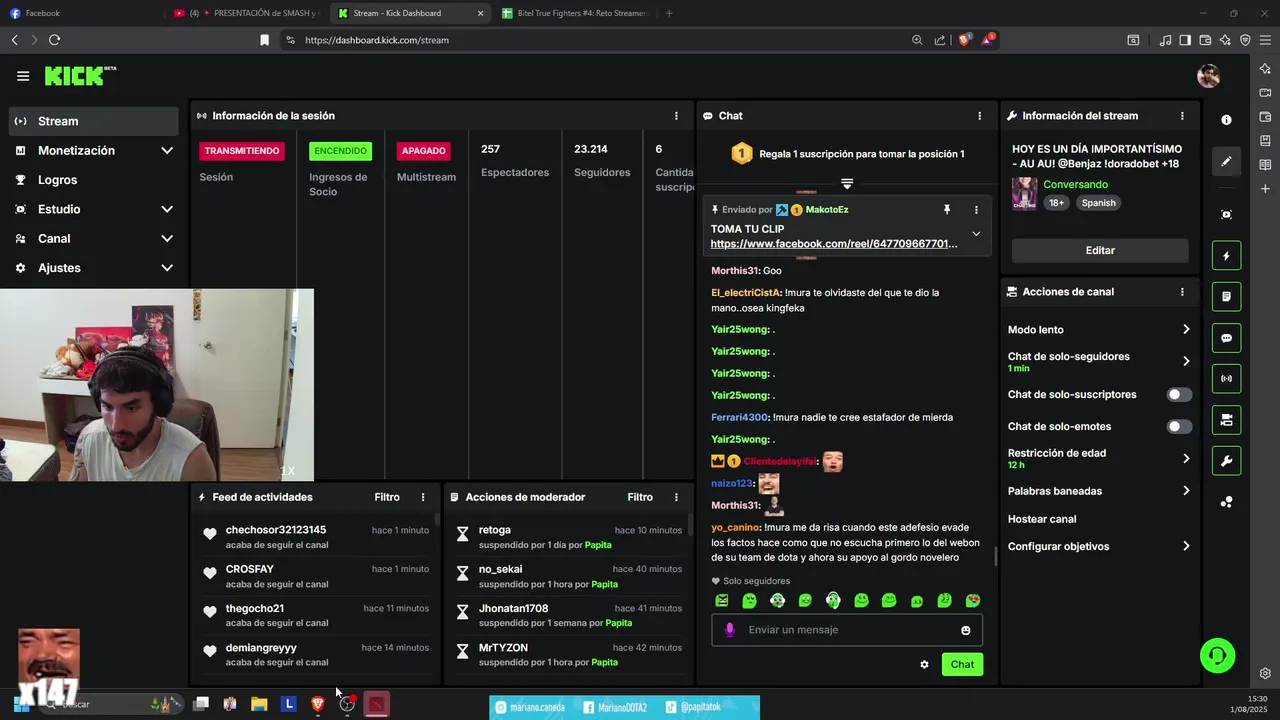Open Palabras baneadas settings
The image size is (1280, 720).
pyautogui.click(x=1099, y=491)
